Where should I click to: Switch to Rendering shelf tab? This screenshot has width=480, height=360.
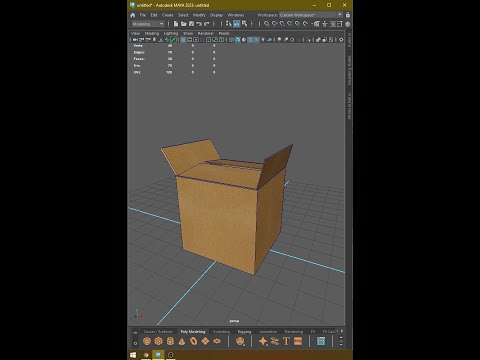(294, 332)
